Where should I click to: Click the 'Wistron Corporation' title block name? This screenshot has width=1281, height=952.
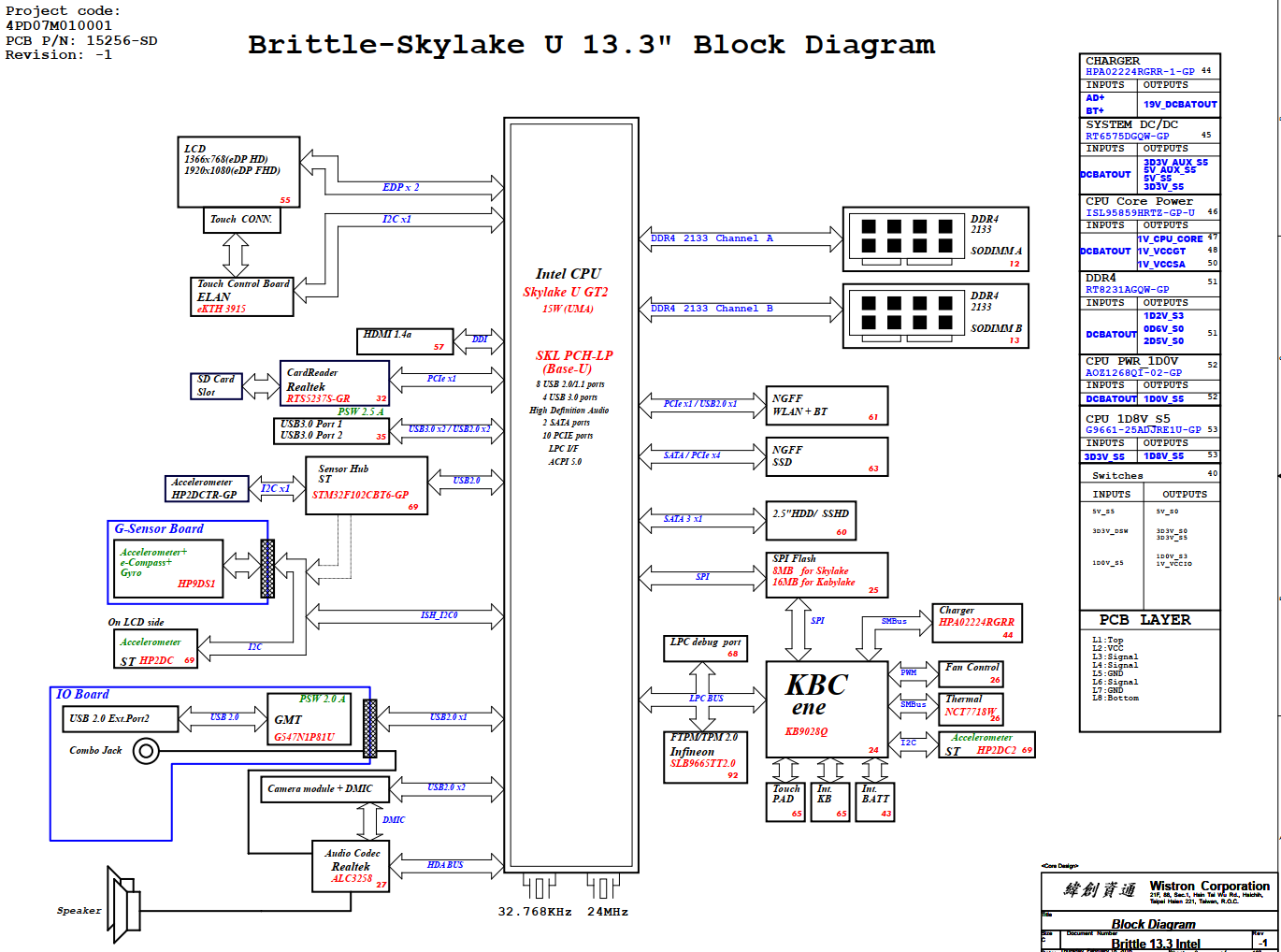point(1209,886)
